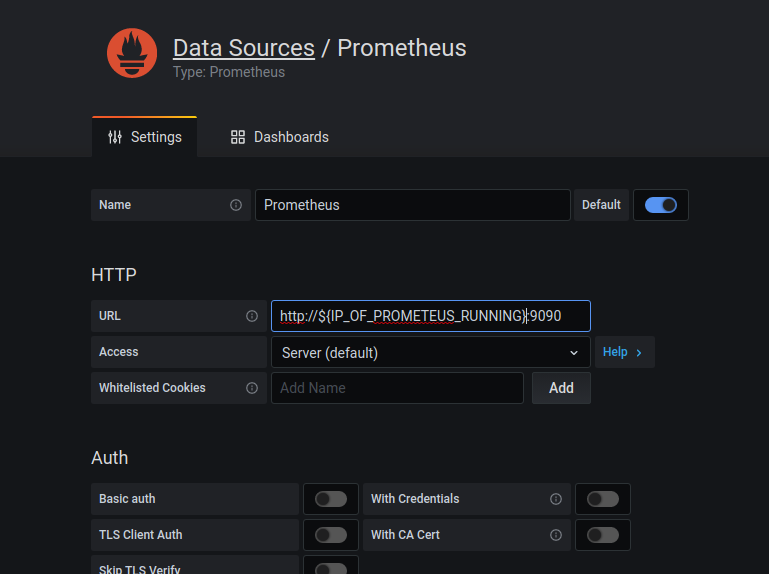
Task: Click the Default label next to toggle
Action: (601, 205)
